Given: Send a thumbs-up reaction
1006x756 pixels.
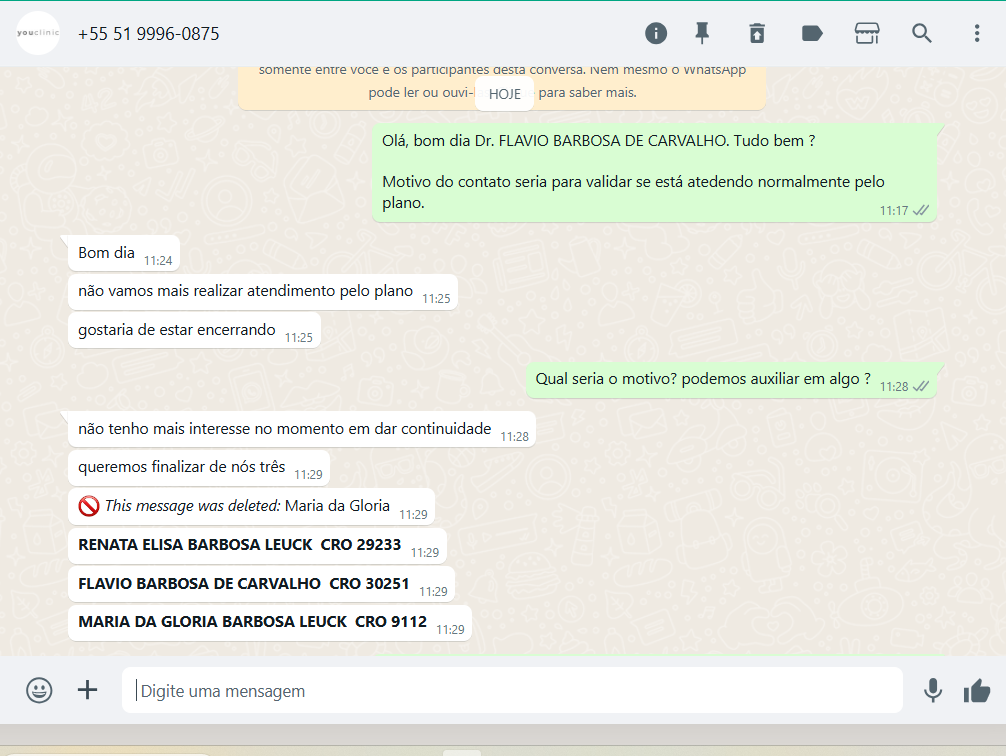Looking at the screenshot, I should [x=976, y=691].
